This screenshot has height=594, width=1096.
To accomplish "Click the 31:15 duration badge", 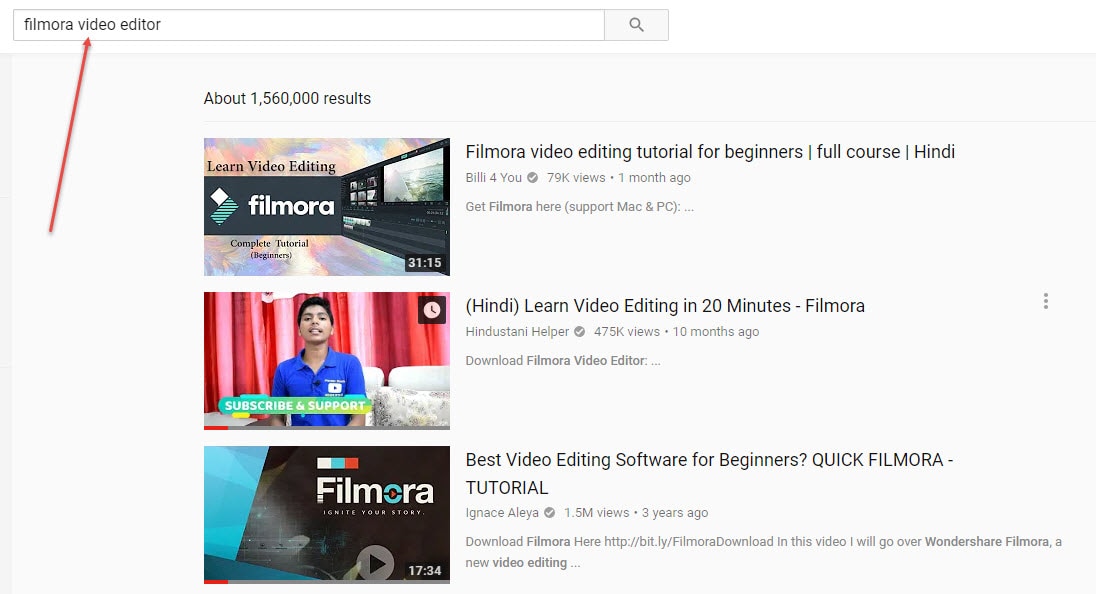I will (425, 263).
